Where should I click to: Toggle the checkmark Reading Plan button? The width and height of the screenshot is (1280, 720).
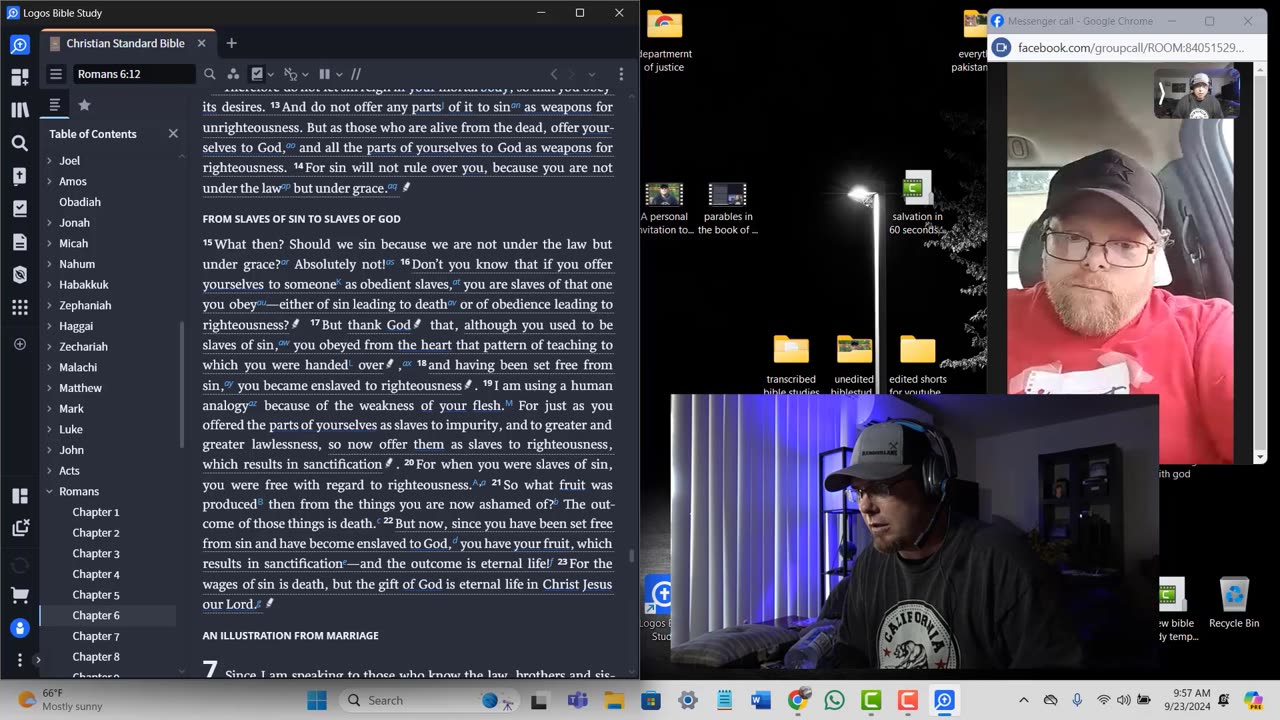(x=257, y=74)
